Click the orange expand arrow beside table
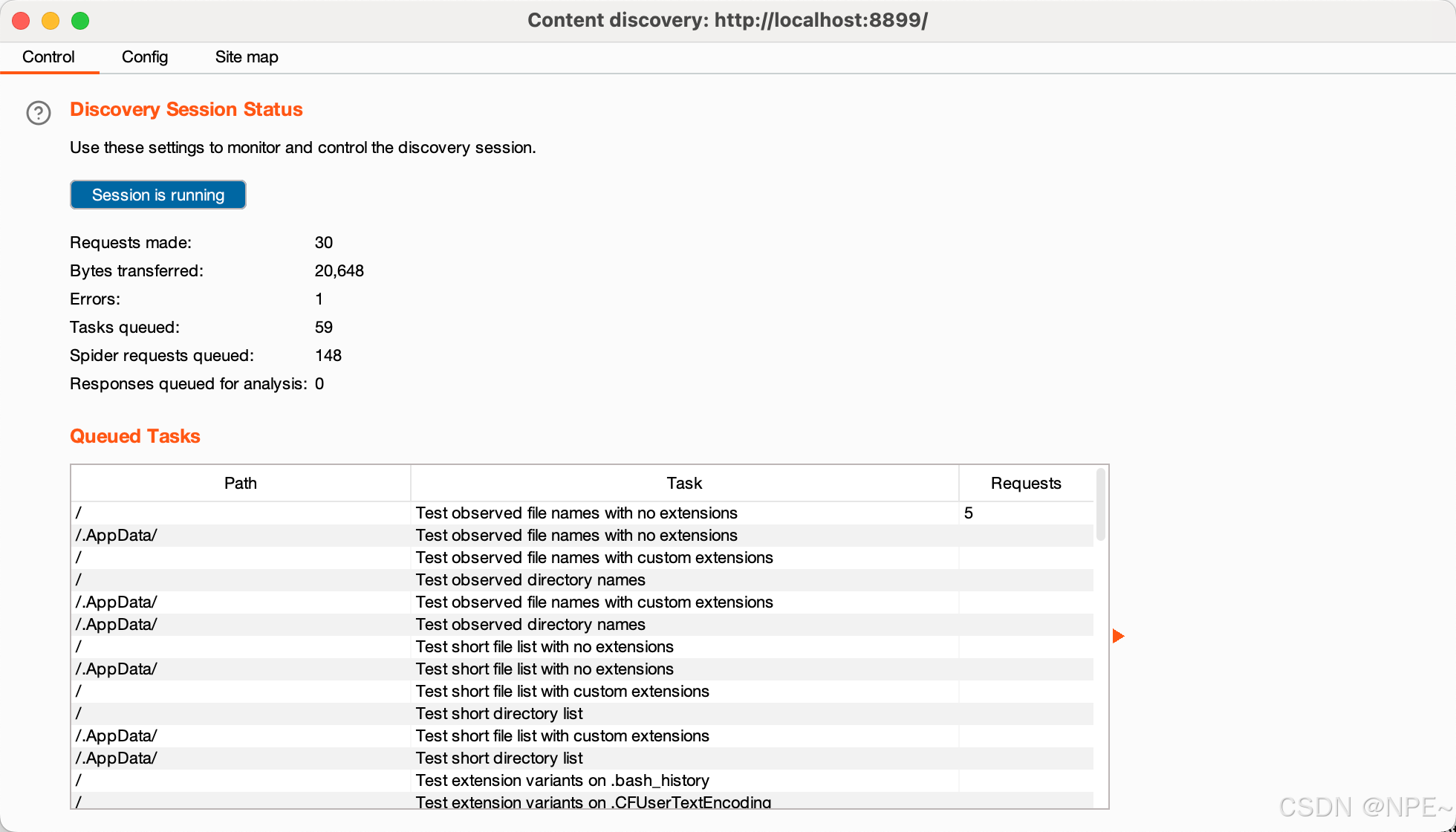Viewport: 1456px width, 832px height. [x=1118, y=636]
